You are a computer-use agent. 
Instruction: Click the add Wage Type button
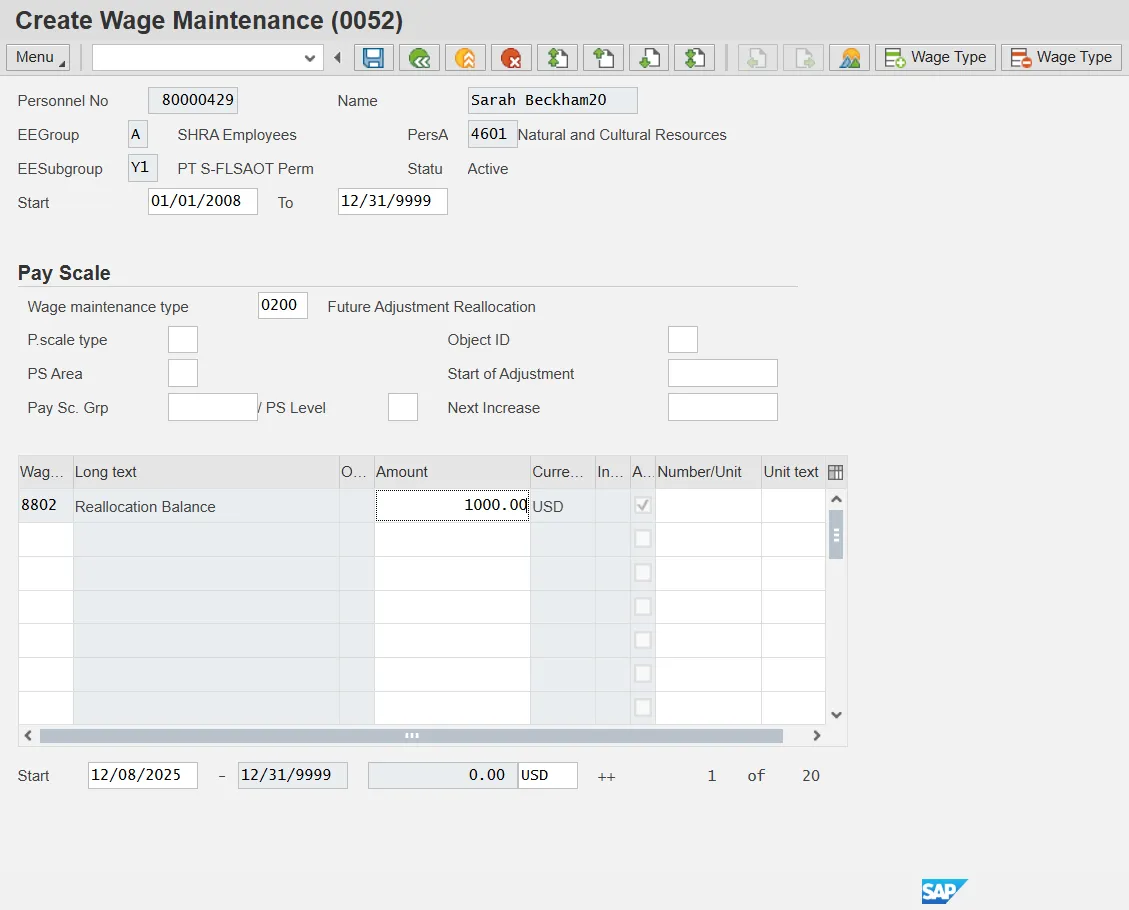[x=935, y=58]
